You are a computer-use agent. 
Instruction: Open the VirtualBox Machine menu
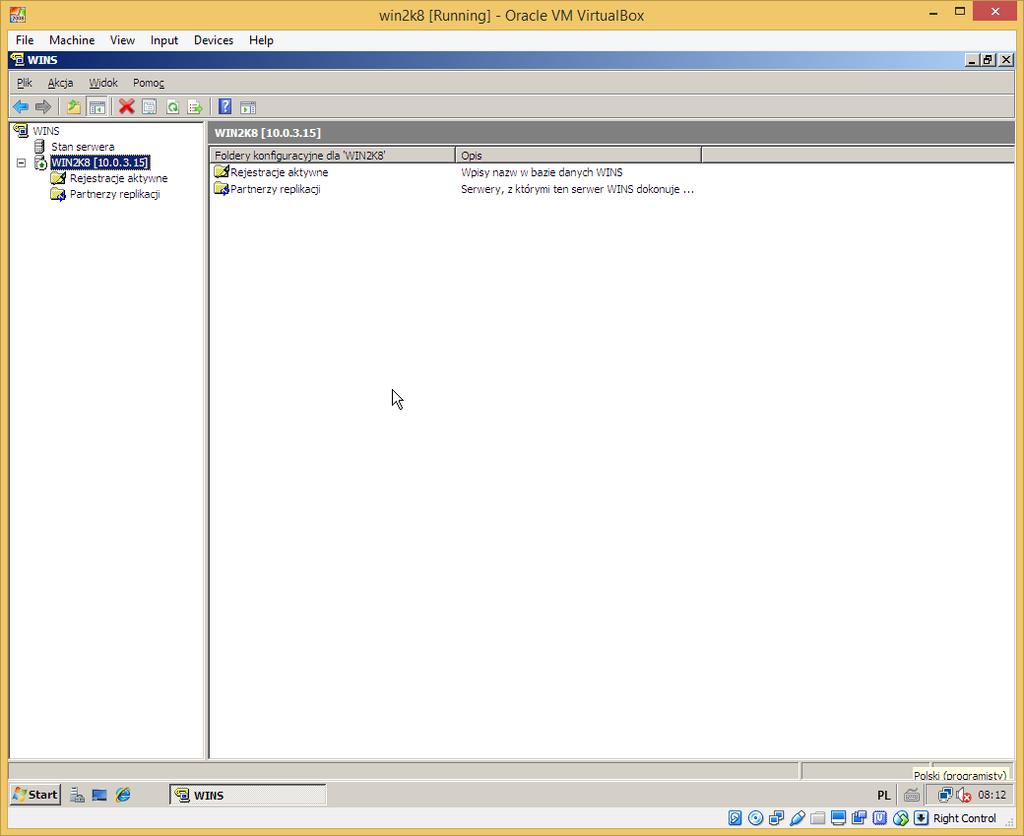(72, 40)
